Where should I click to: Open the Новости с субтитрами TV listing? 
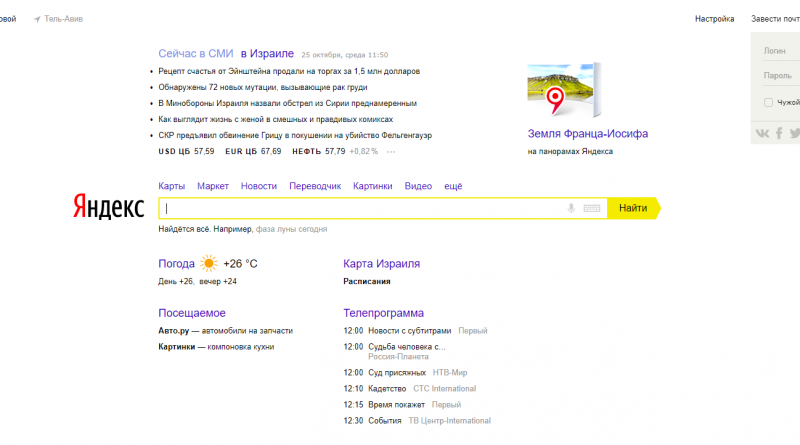(410, 331)
